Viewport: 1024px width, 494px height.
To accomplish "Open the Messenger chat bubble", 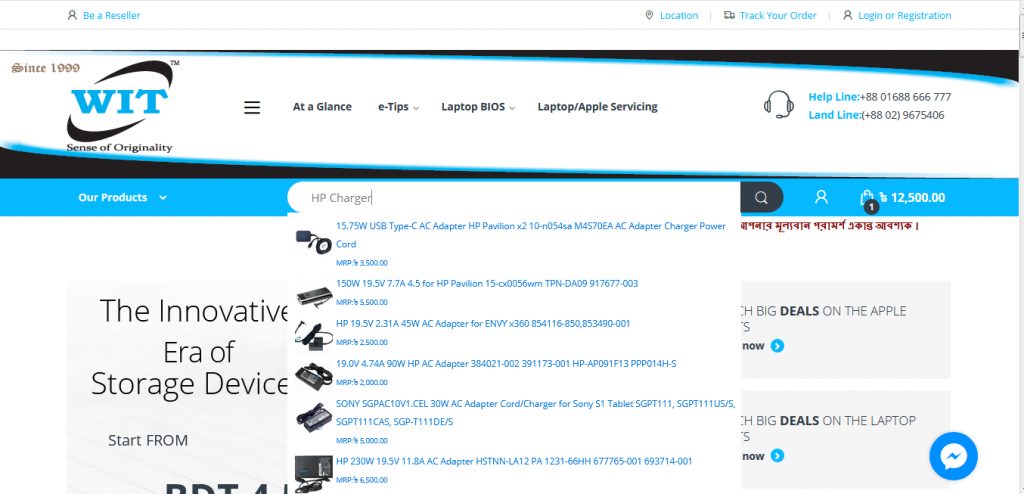I will click(x=953, y=456).
